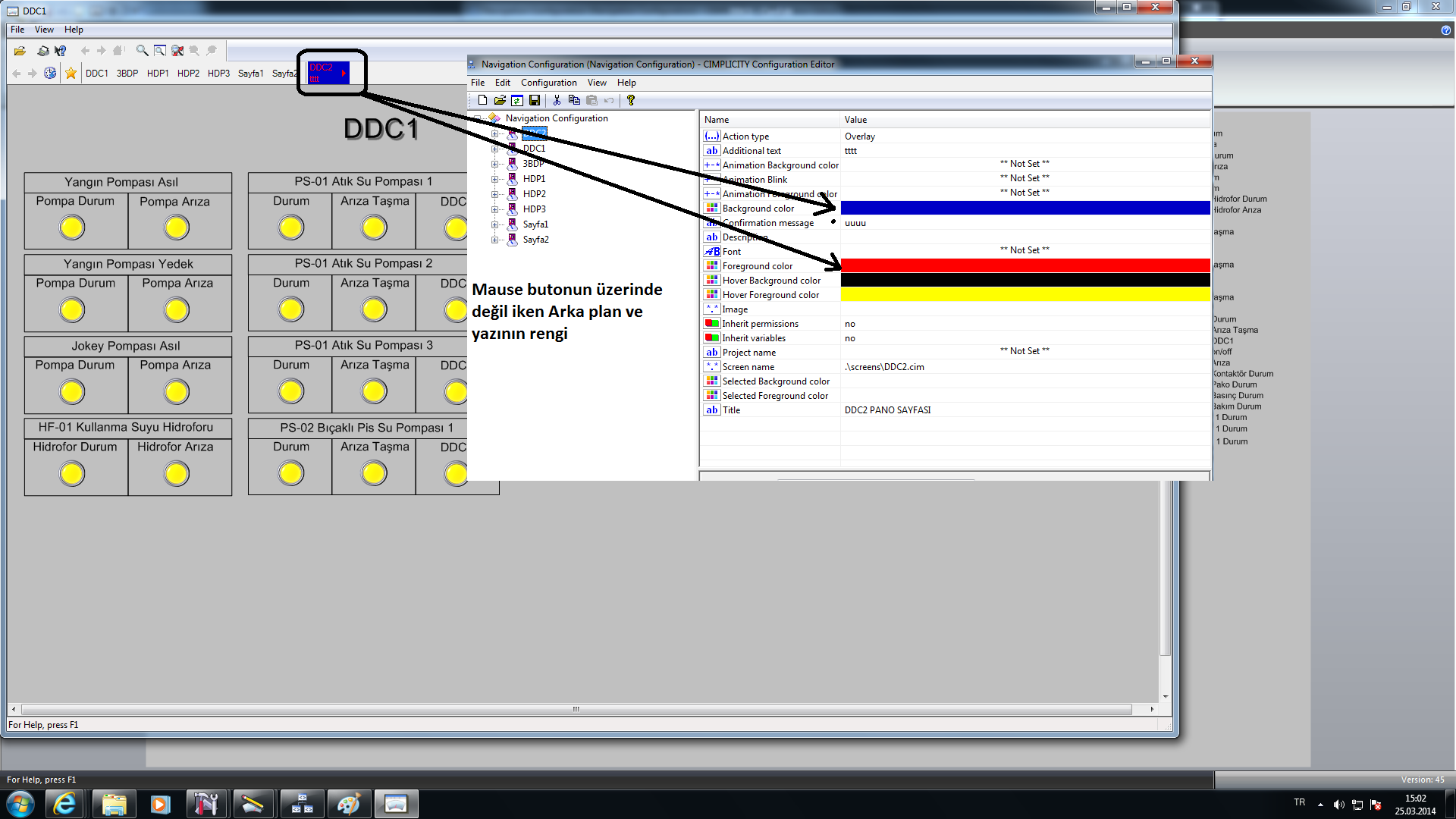Click the yellow question mark help icon

(x=631, y=100)
